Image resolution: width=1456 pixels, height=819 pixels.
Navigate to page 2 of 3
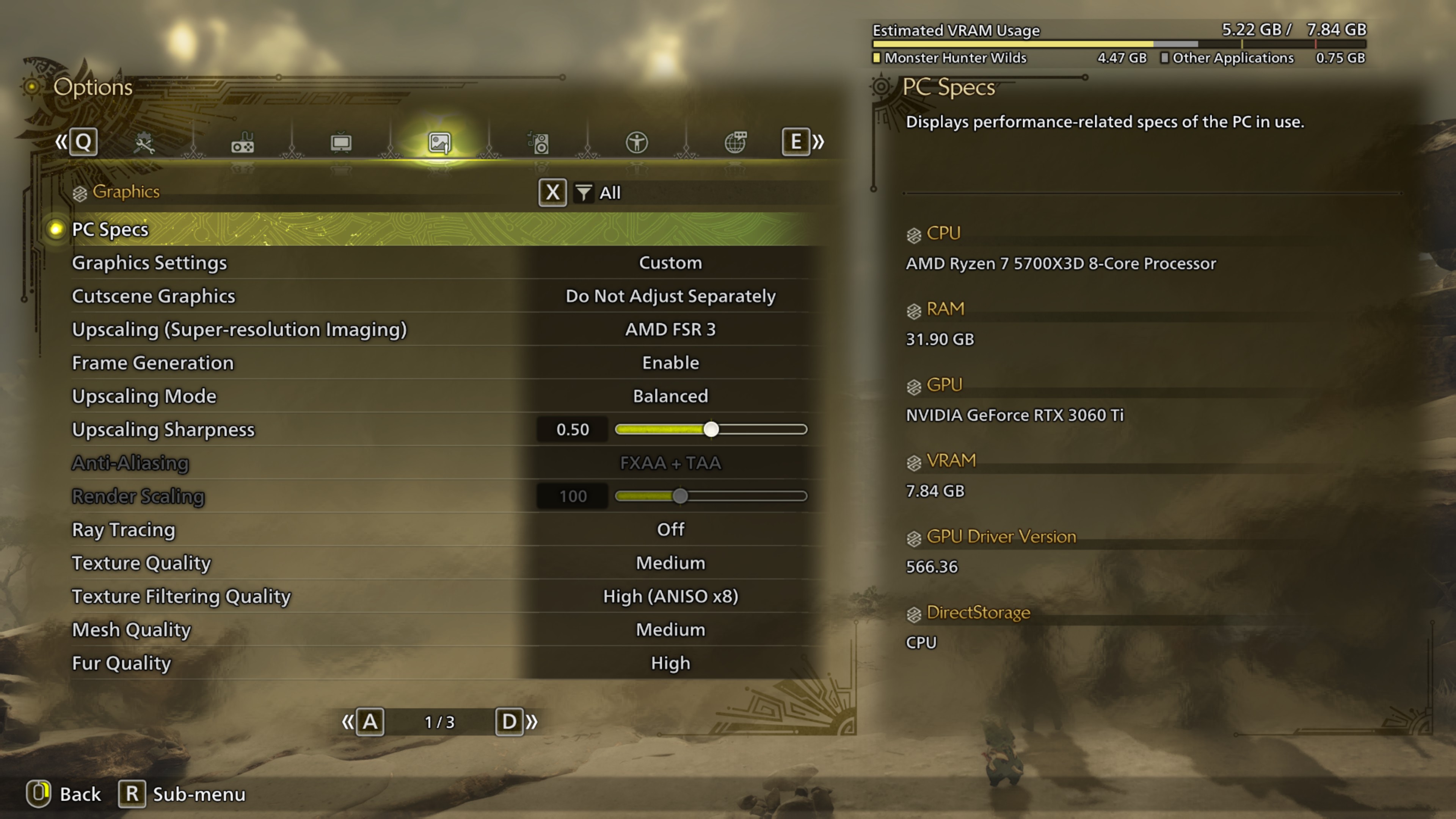pyautogui.click(x=509, y=721)
